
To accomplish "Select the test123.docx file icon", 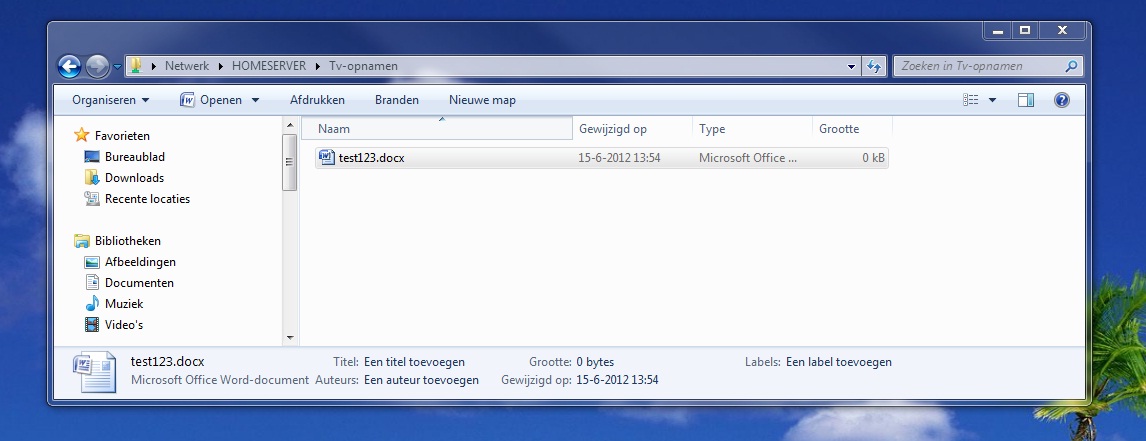I will pos(327,157).
